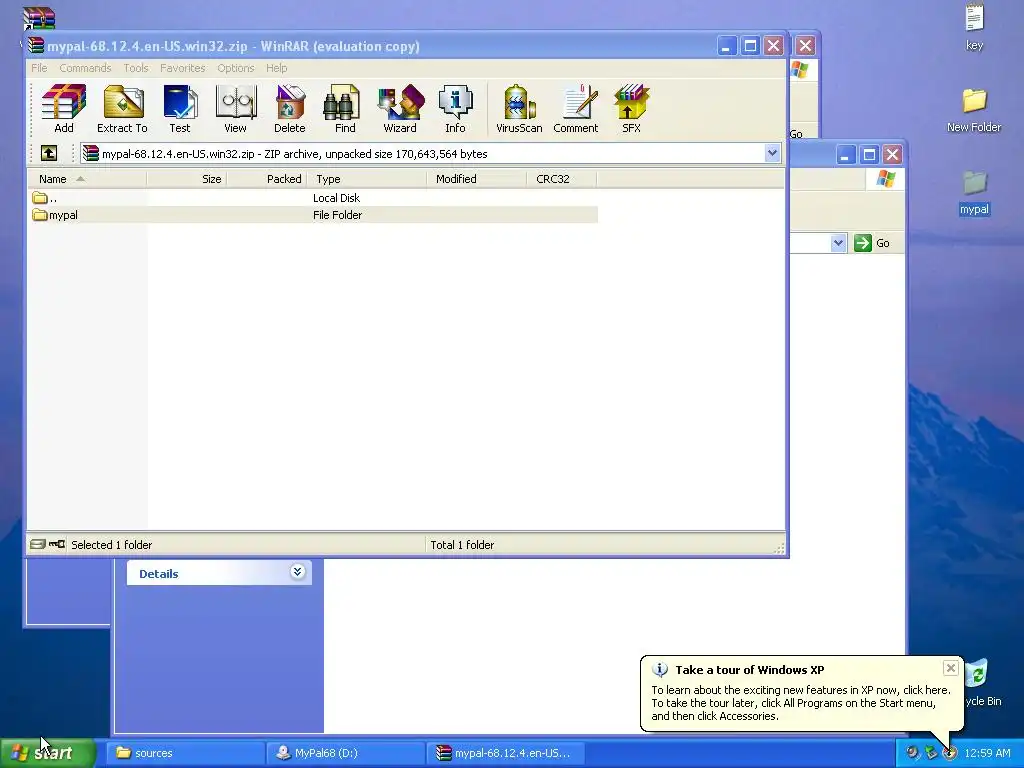
Task: Select the New Folder desktop icon
Action: (x=974, y=110)
